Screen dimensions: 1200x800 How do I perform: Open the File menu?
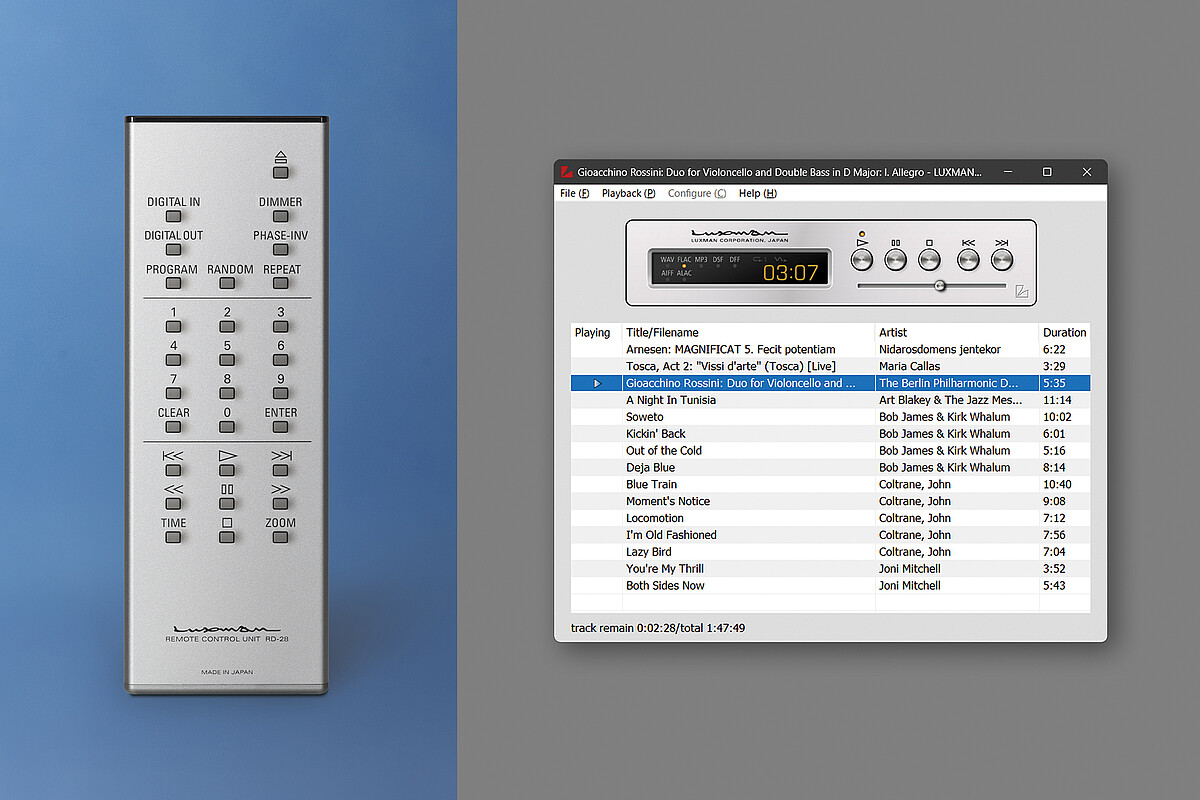tap(574, 193)
